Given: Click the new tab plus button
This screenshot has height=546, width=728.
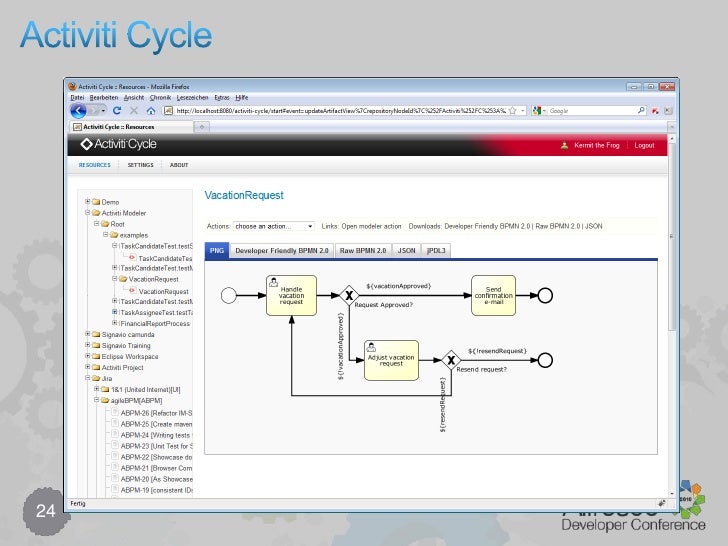Looking at the screenshot, I should (x=202, y=127).
